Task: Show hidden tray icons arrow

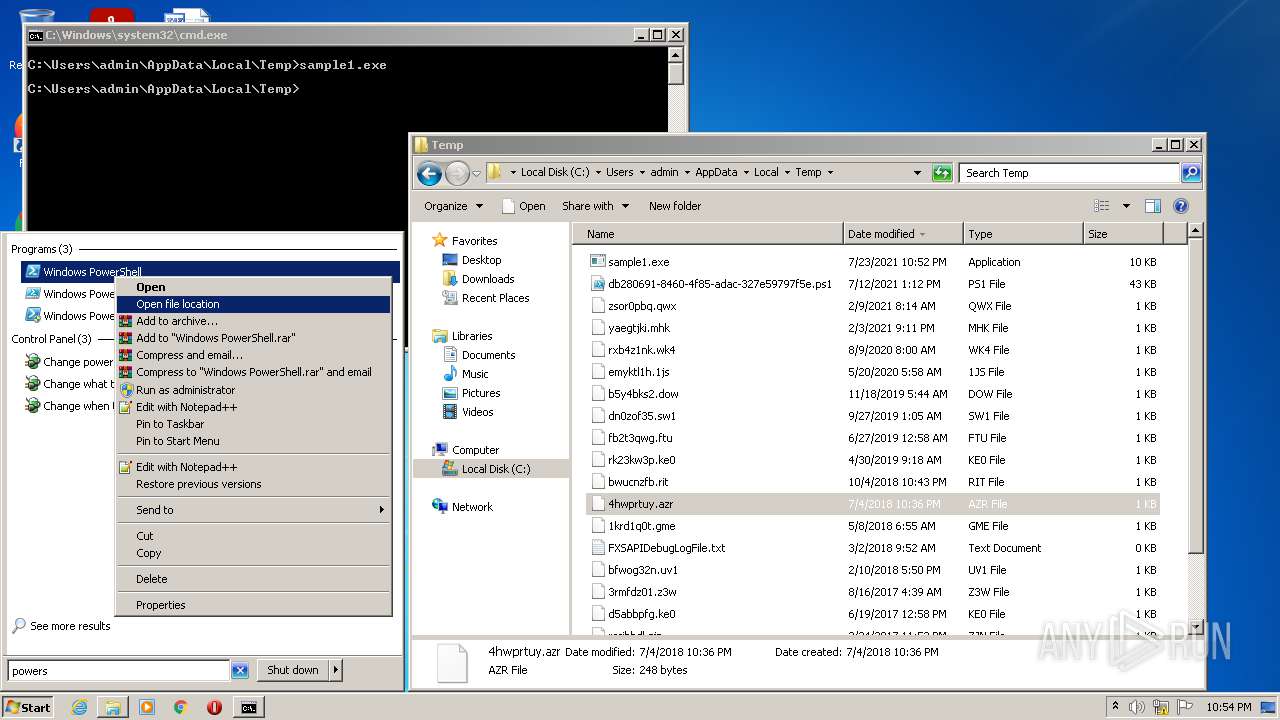Action: pos(1115,707)
